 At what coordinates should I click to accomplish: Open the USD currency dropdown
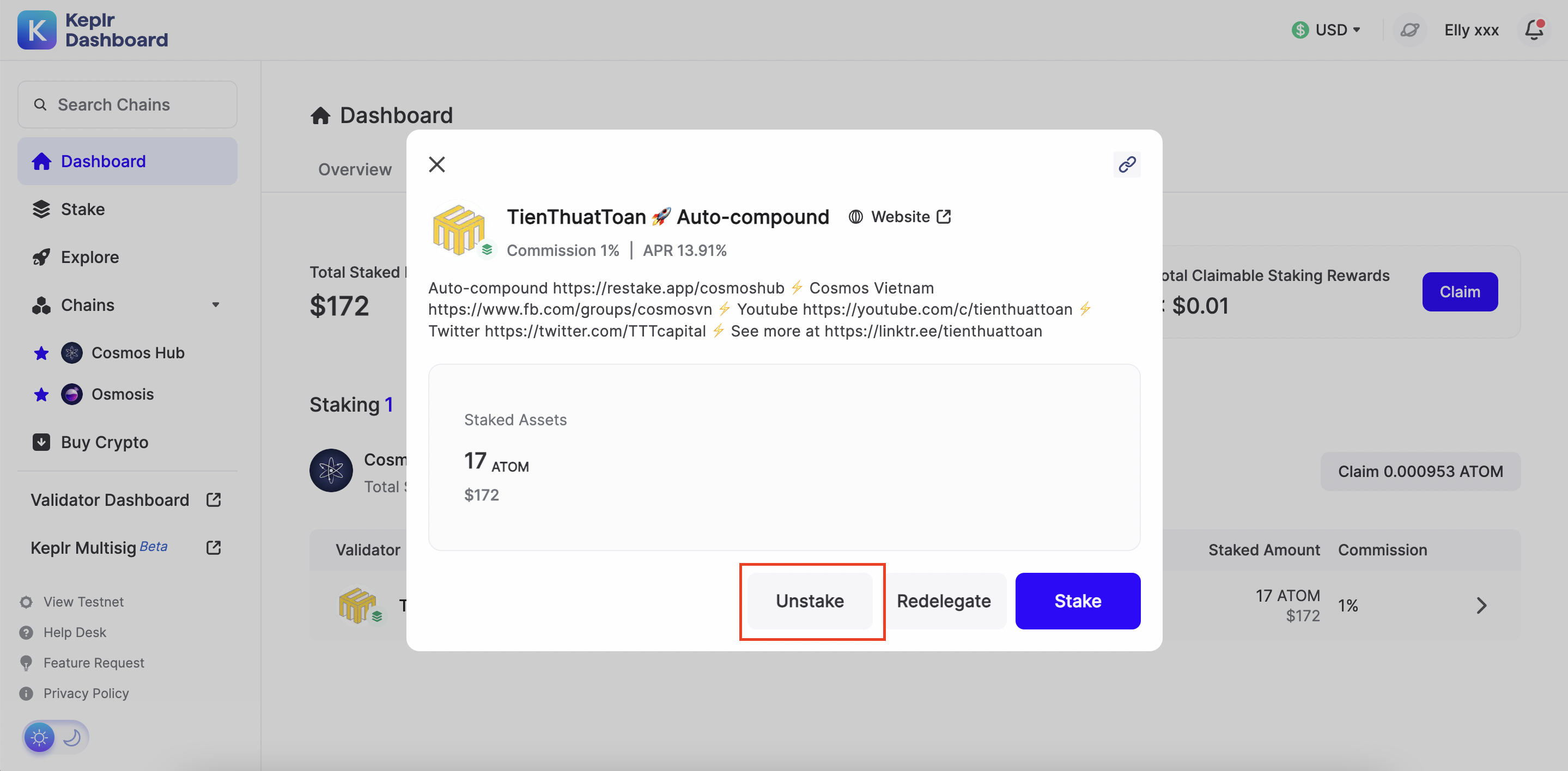tap(1325, 29)
